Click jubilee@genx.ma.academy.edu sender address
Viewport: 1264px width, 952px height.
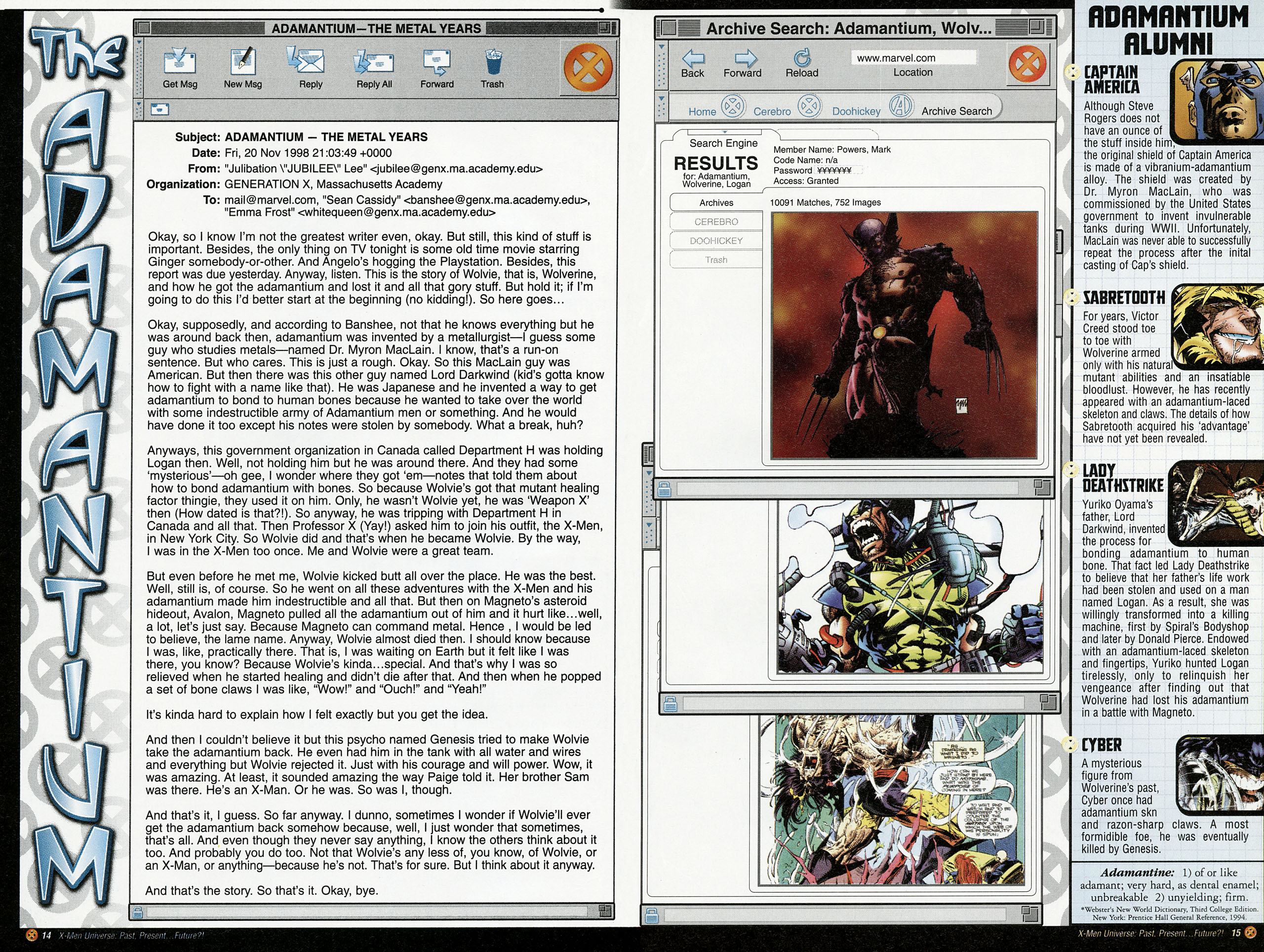(457, 168)
